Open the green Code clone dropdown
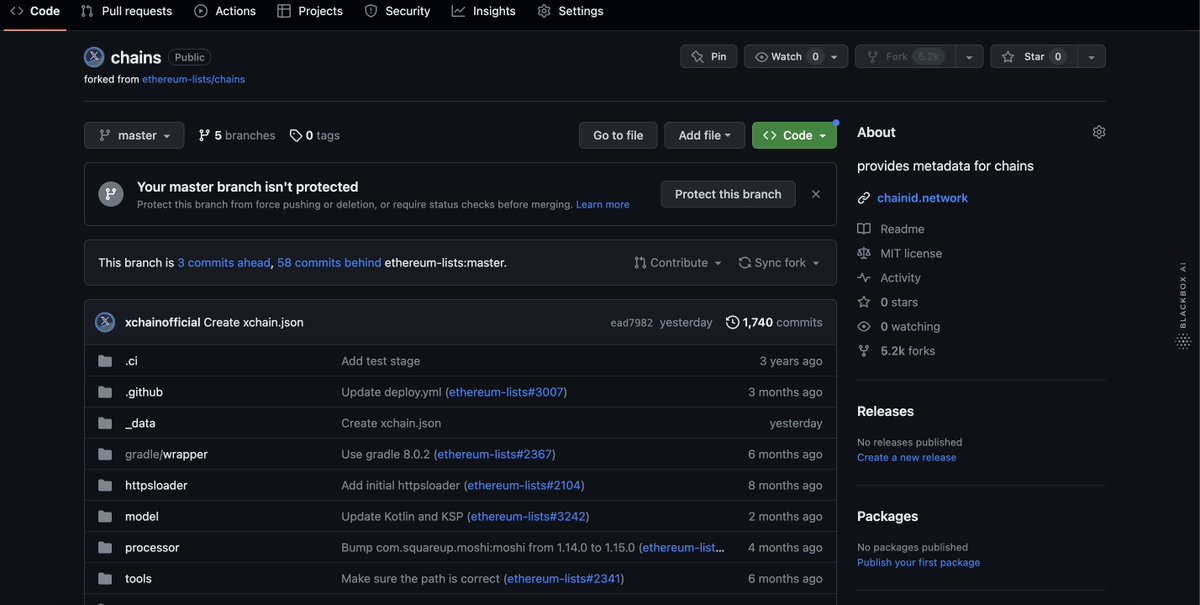 point(794,135)
